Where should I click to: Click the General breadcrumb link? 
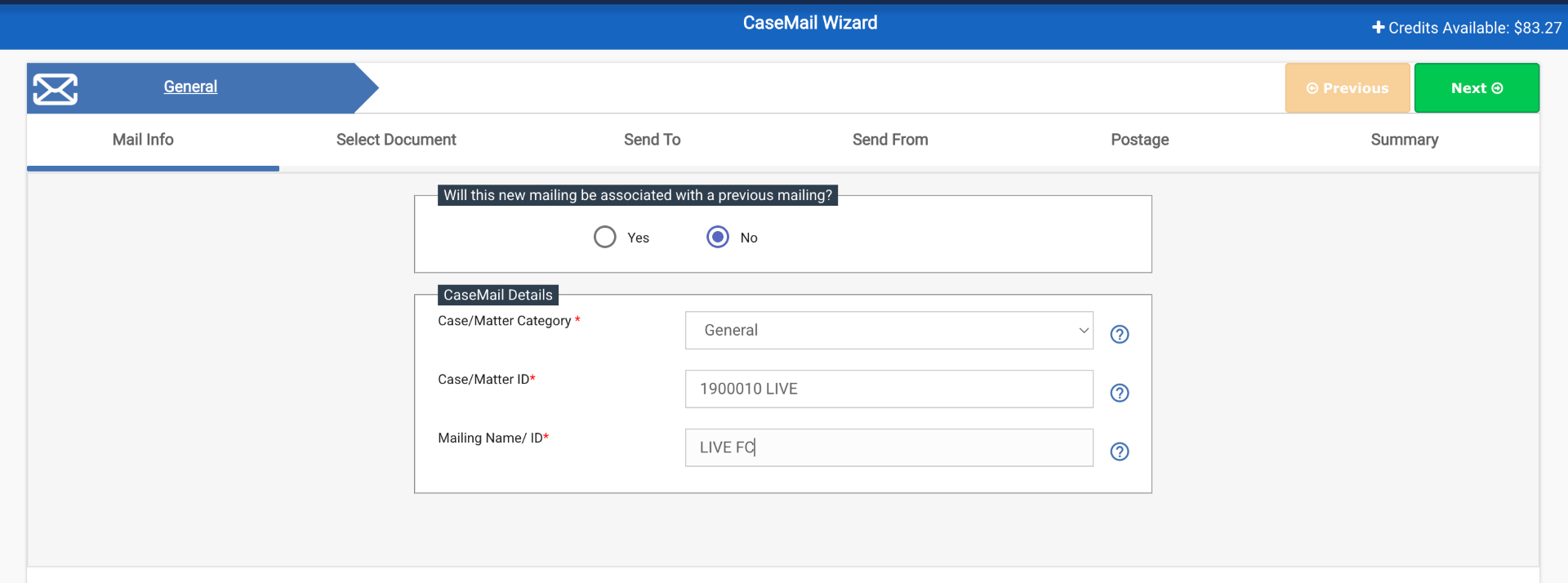point(190,87)
